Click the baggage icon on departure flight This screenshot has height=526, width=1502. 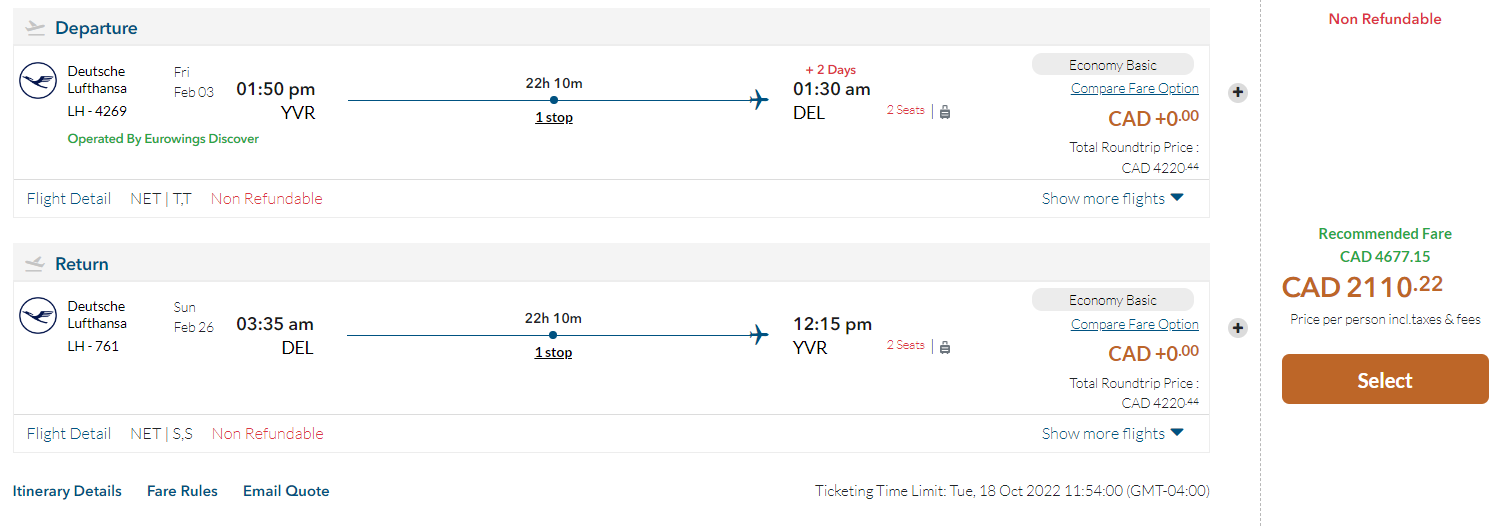(x=945, y=112)
